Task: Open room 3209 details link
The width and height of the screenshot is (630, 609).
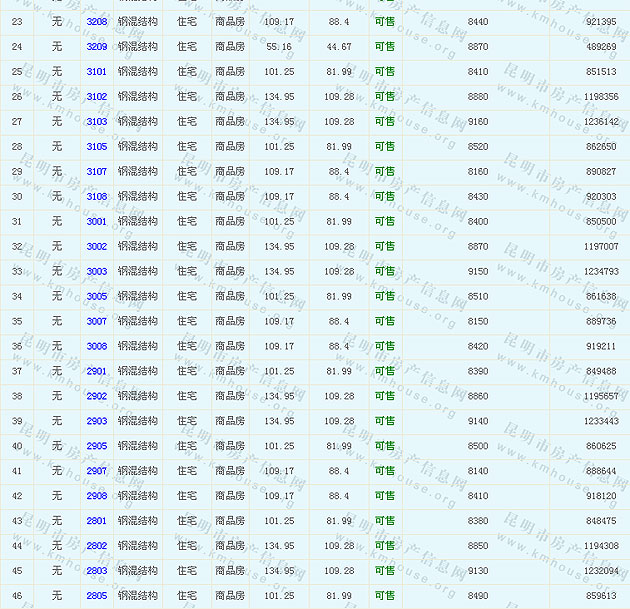Action: coord(96,47)
